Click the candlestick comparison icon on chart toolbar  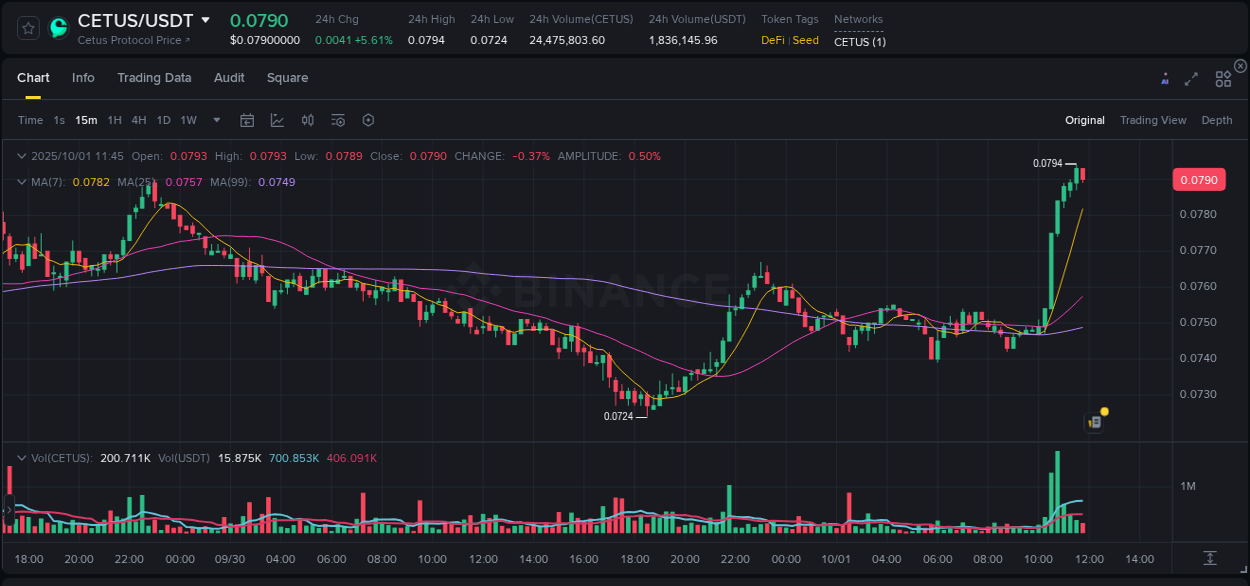tap(307, 120)
